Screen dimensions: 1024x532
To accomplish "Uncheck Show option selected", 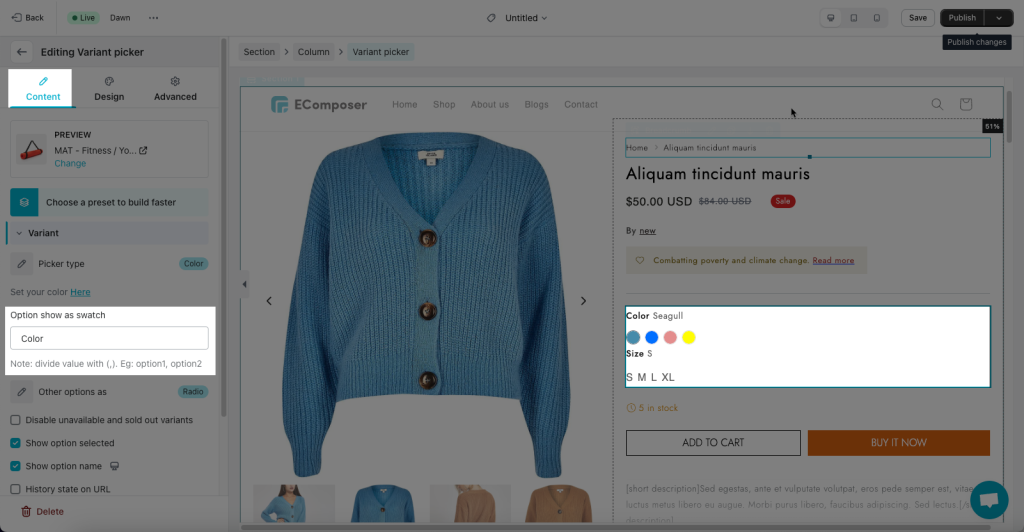I will point(15,443).
